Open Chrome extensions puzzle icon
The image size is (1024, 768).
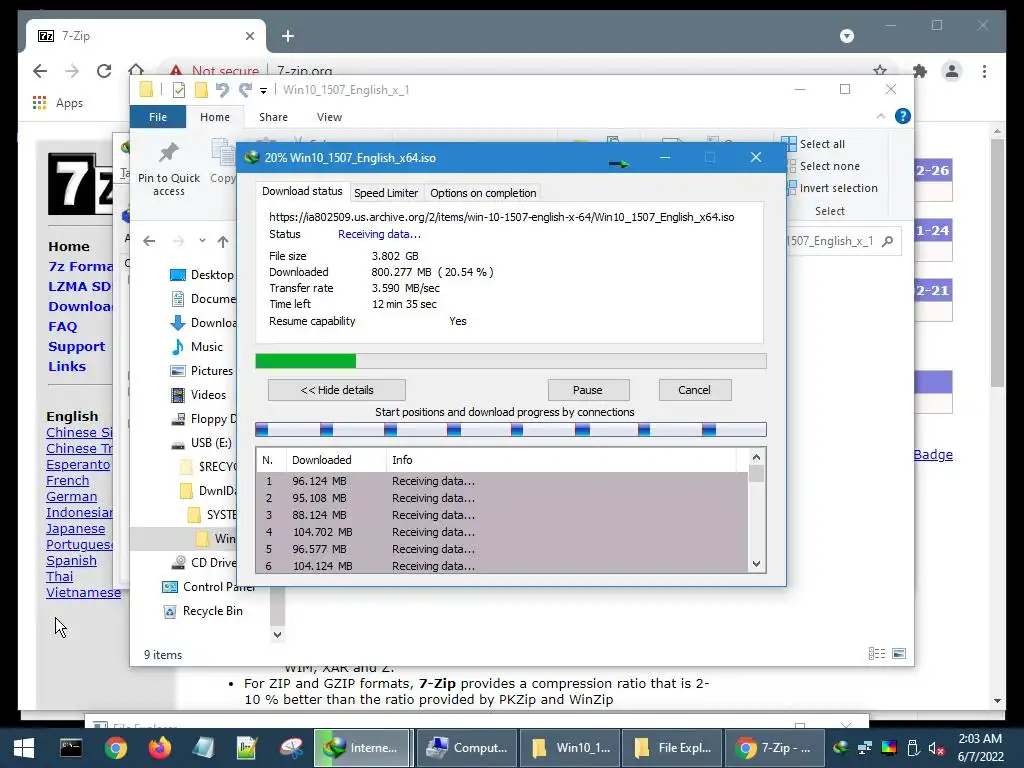click(x=920, y=71)
